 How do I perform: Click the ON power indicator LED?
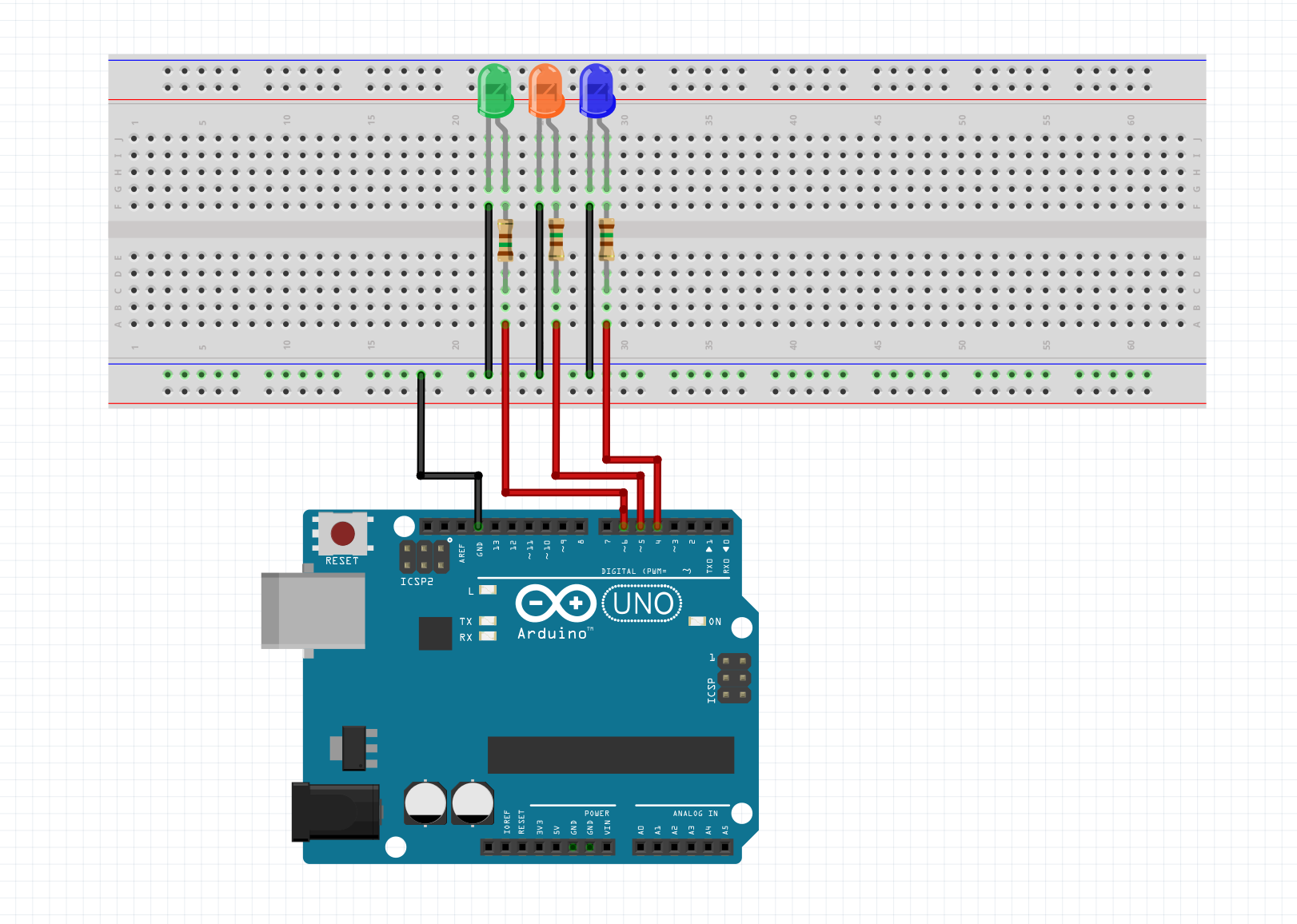pyautogui.click(x=697, y=621)
